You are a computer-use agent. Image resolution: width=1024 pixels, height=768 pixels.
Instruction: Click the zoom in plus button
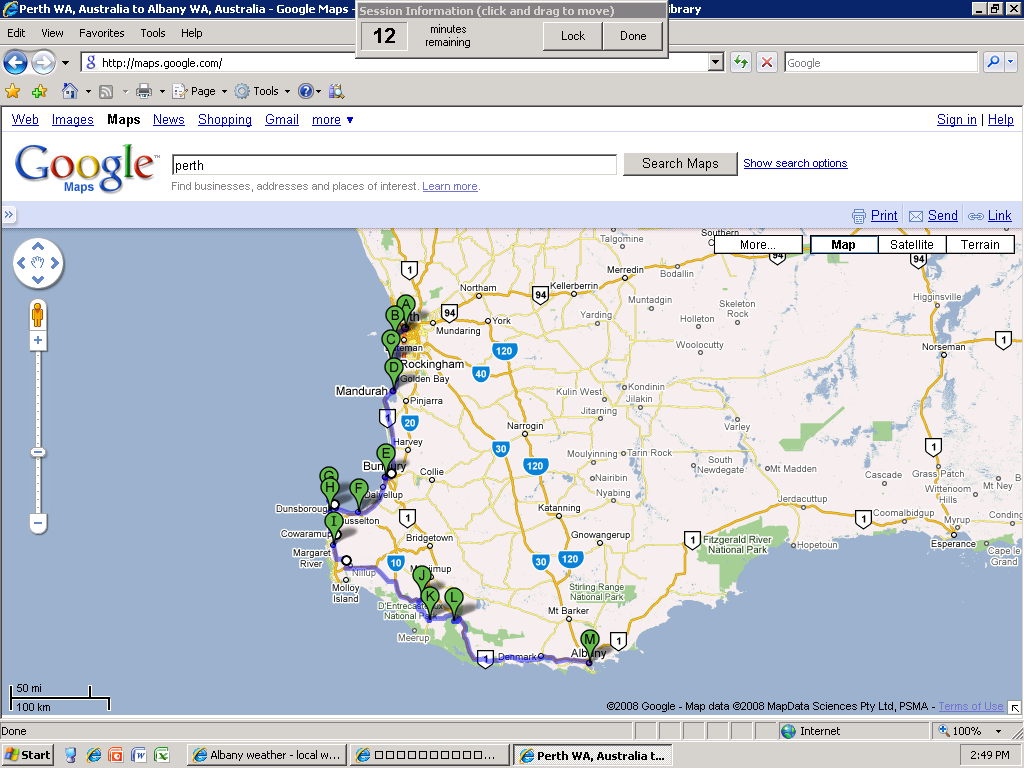[x=38, y=341]
